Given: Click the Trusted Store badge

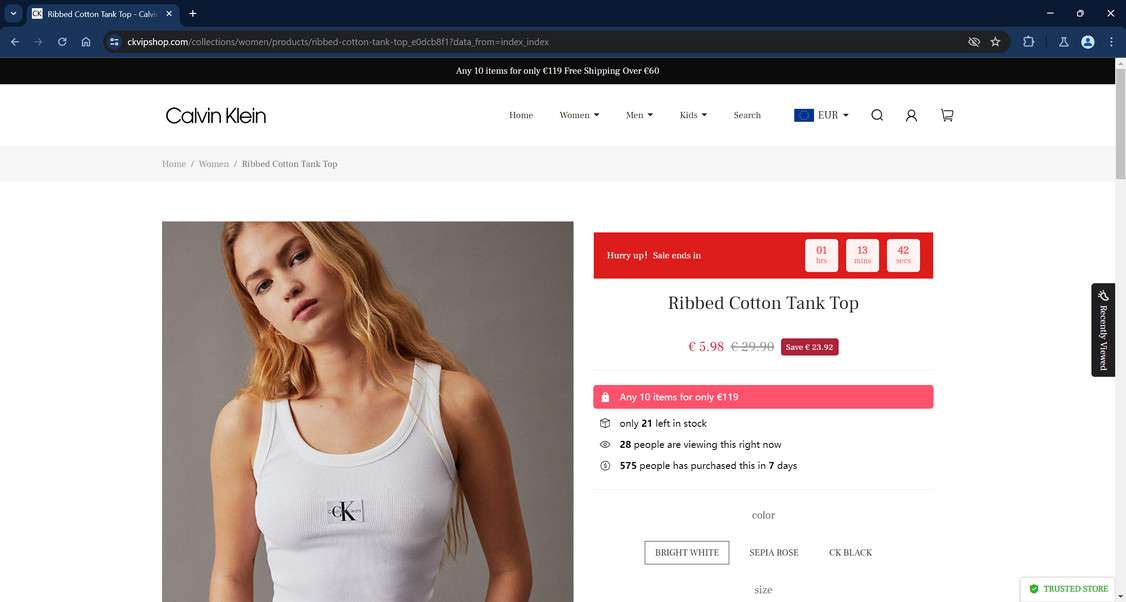Looking at the screenshot, I should pyautogui.click(x=1070, y=588).
